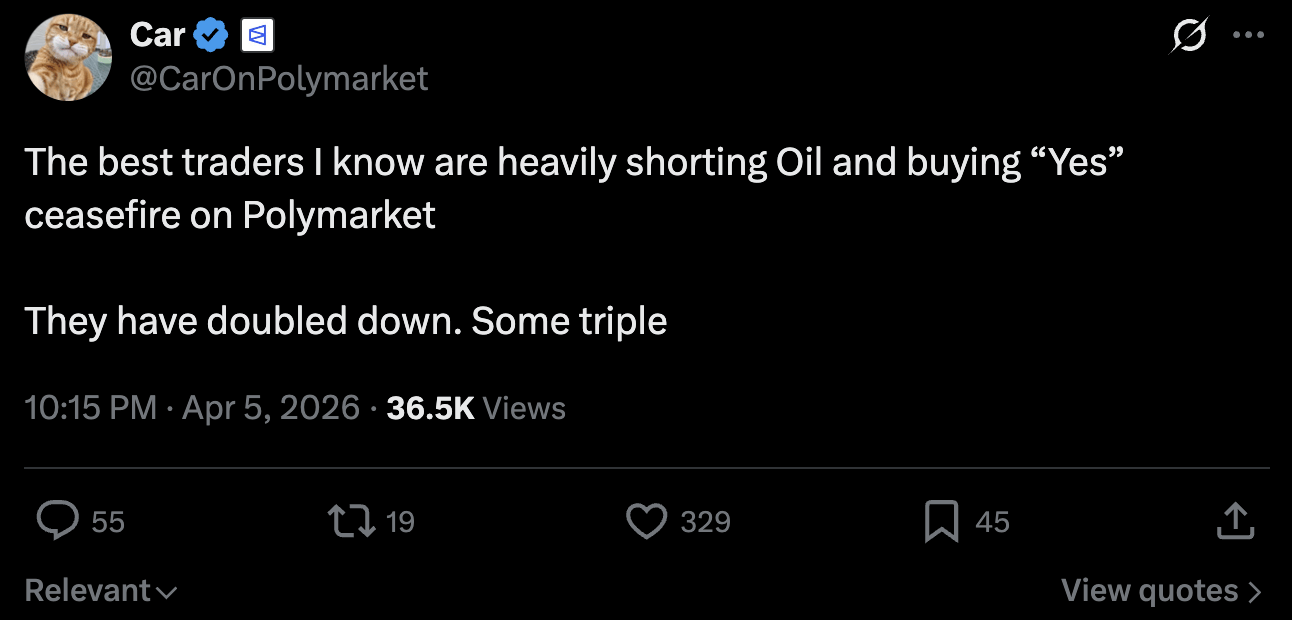Click the Grok slash-circle icon
Viewport: 1292px width, 620px height.
pyautogui.click(x=1189, y=36)
